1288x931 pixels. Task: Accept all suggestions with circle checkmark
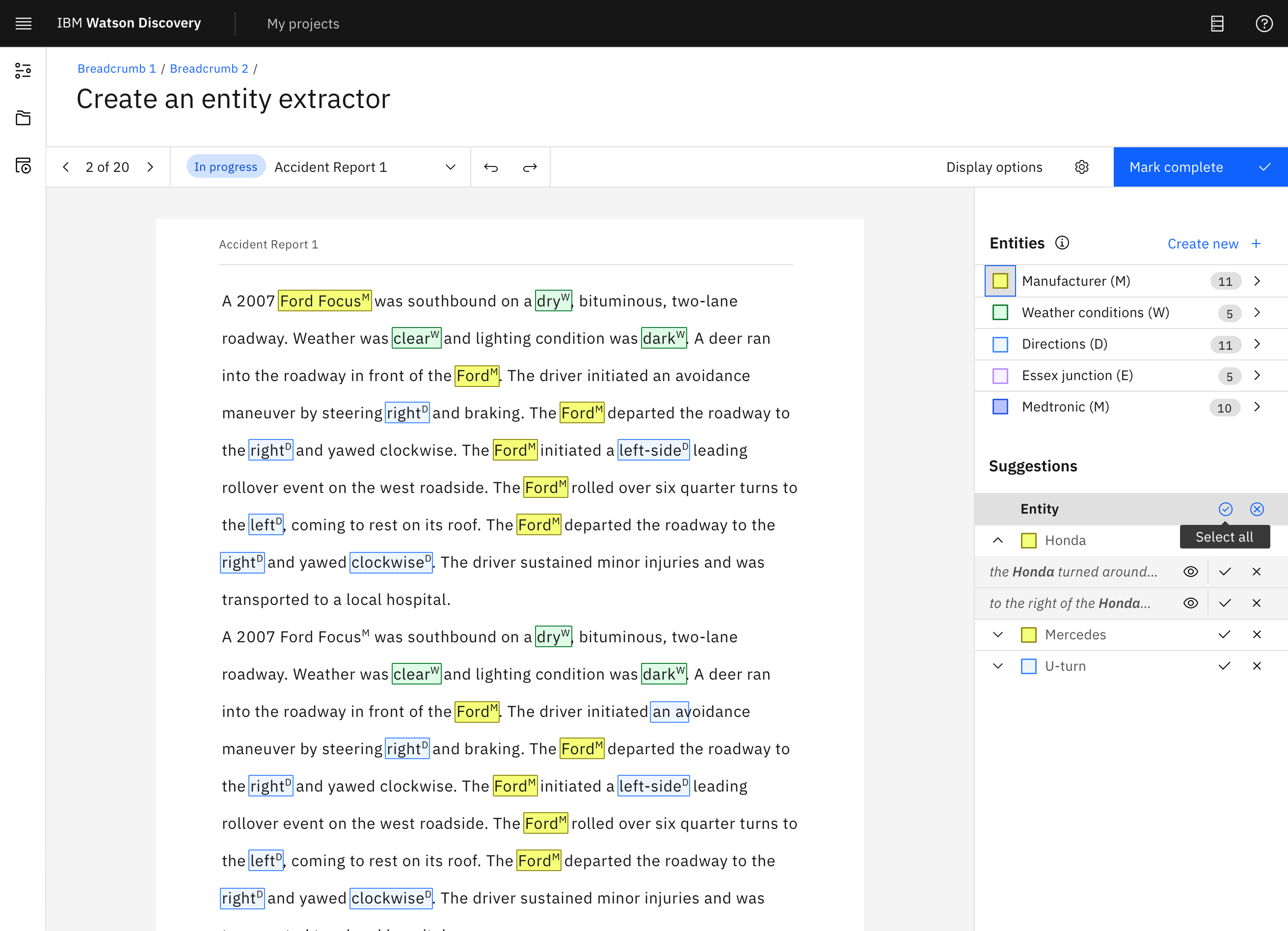click(1225, 509)
